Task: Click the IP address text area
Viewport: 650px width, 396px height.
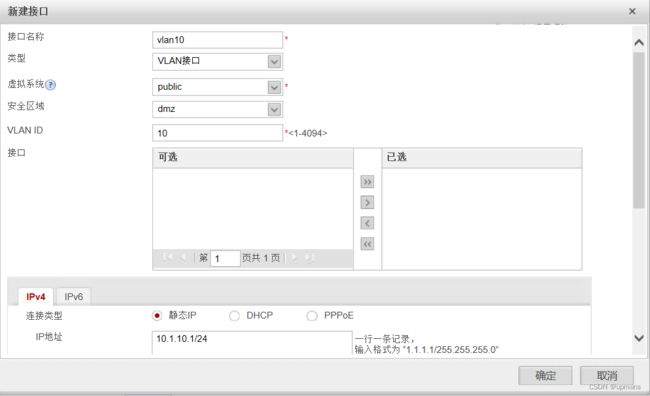Action: (x=252, y=343)
